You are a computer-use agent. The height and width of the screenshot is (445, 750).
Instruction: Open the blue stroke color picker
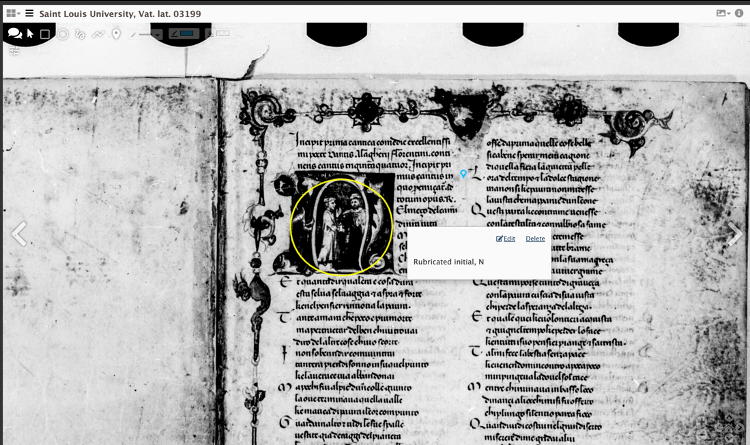point(184,33)
